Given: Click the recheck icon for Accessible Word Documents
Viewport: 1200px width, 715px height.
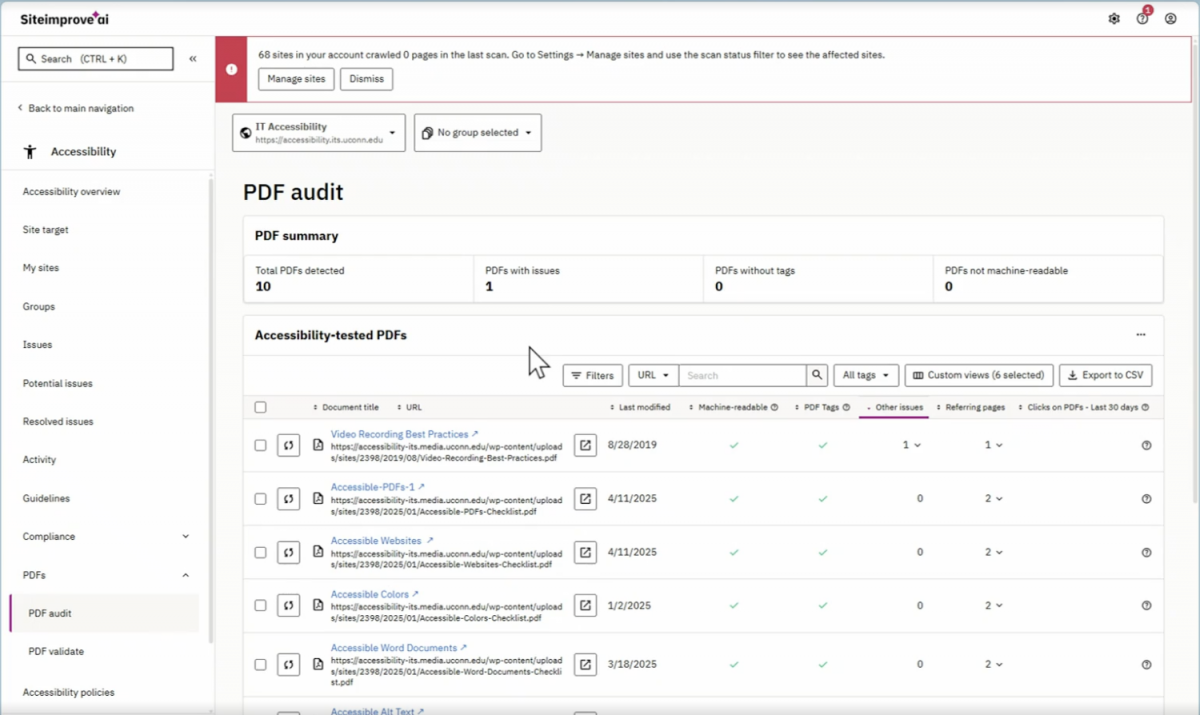Looking at the screenshot, I should click(288, 664).
